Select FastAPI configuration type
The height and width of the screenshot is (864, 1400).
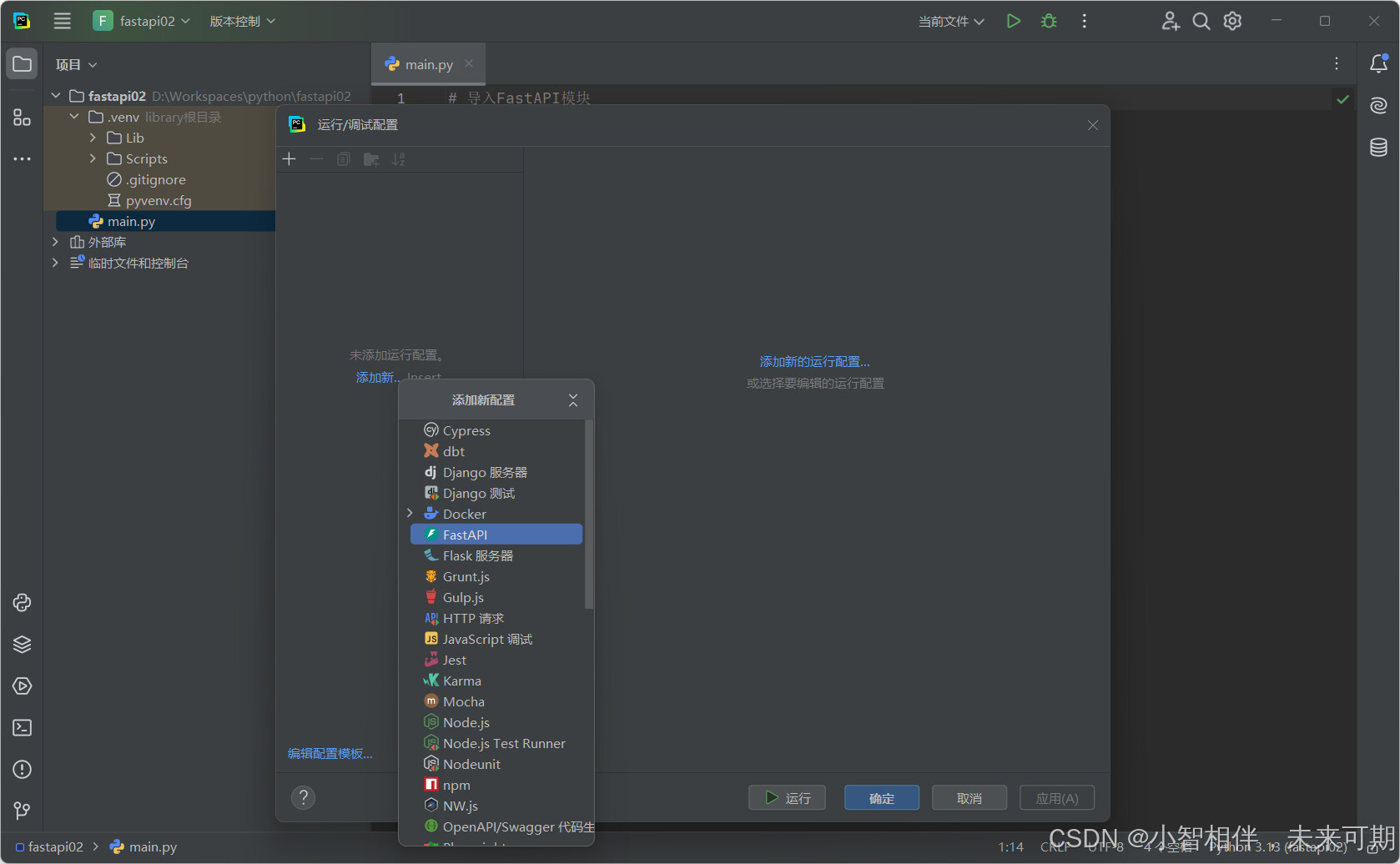tap(496, 535)
